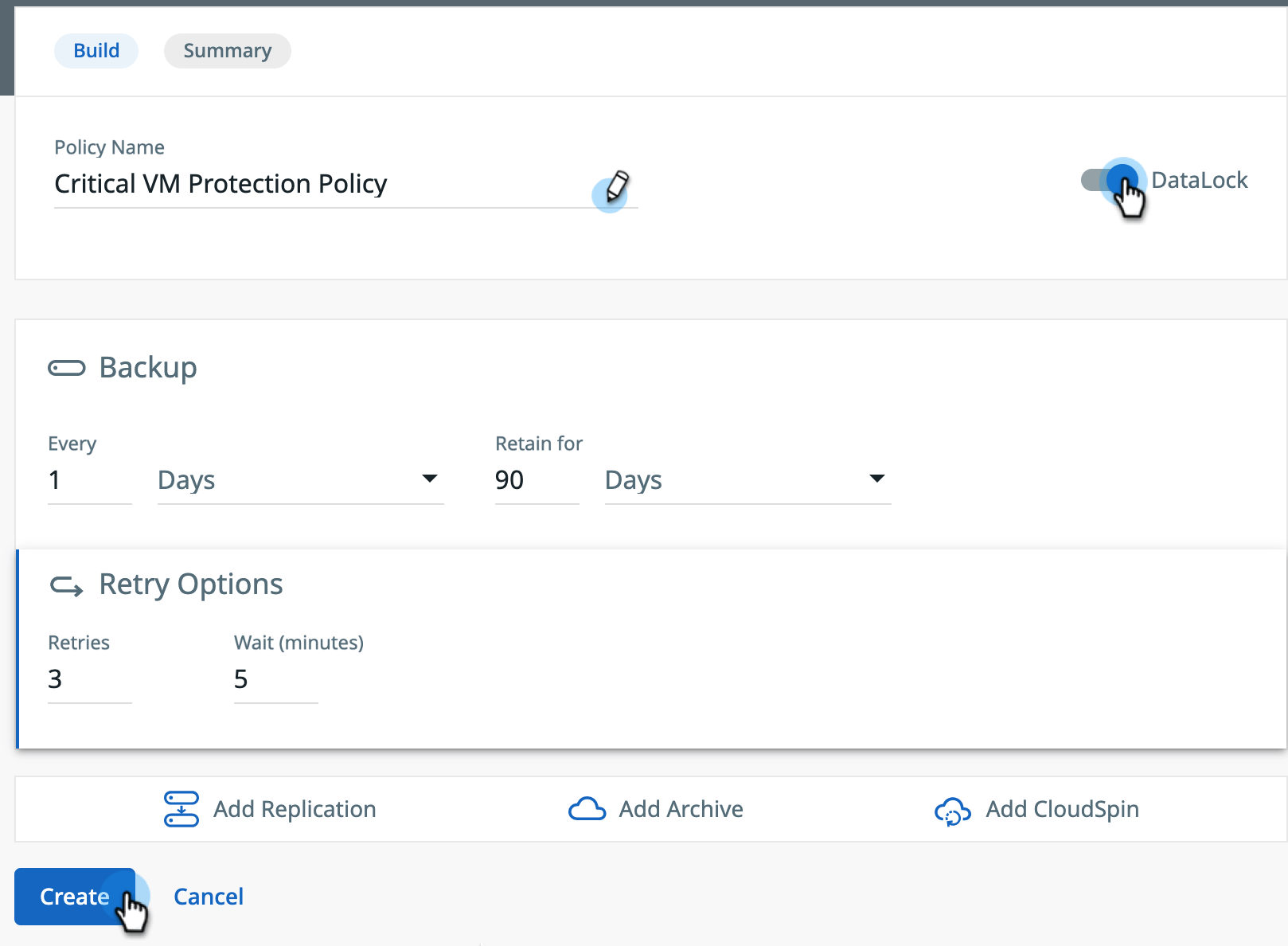
Task: Focus the Every interval number field
Action: coord(89,480)
